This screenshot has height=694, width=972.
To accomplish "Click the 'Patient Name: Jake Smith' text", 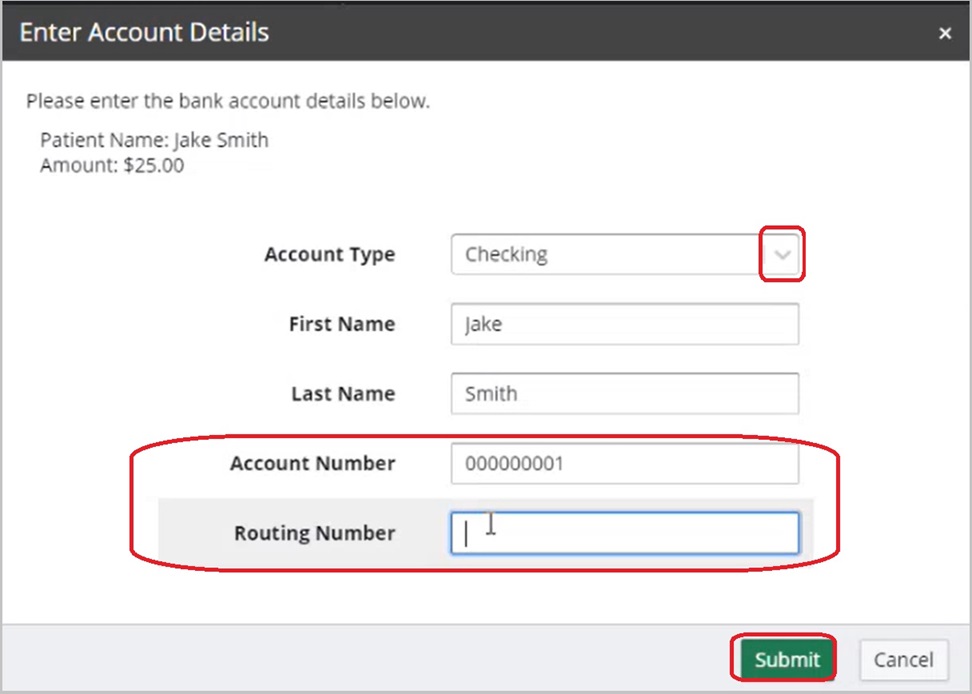I will point(154,140).
